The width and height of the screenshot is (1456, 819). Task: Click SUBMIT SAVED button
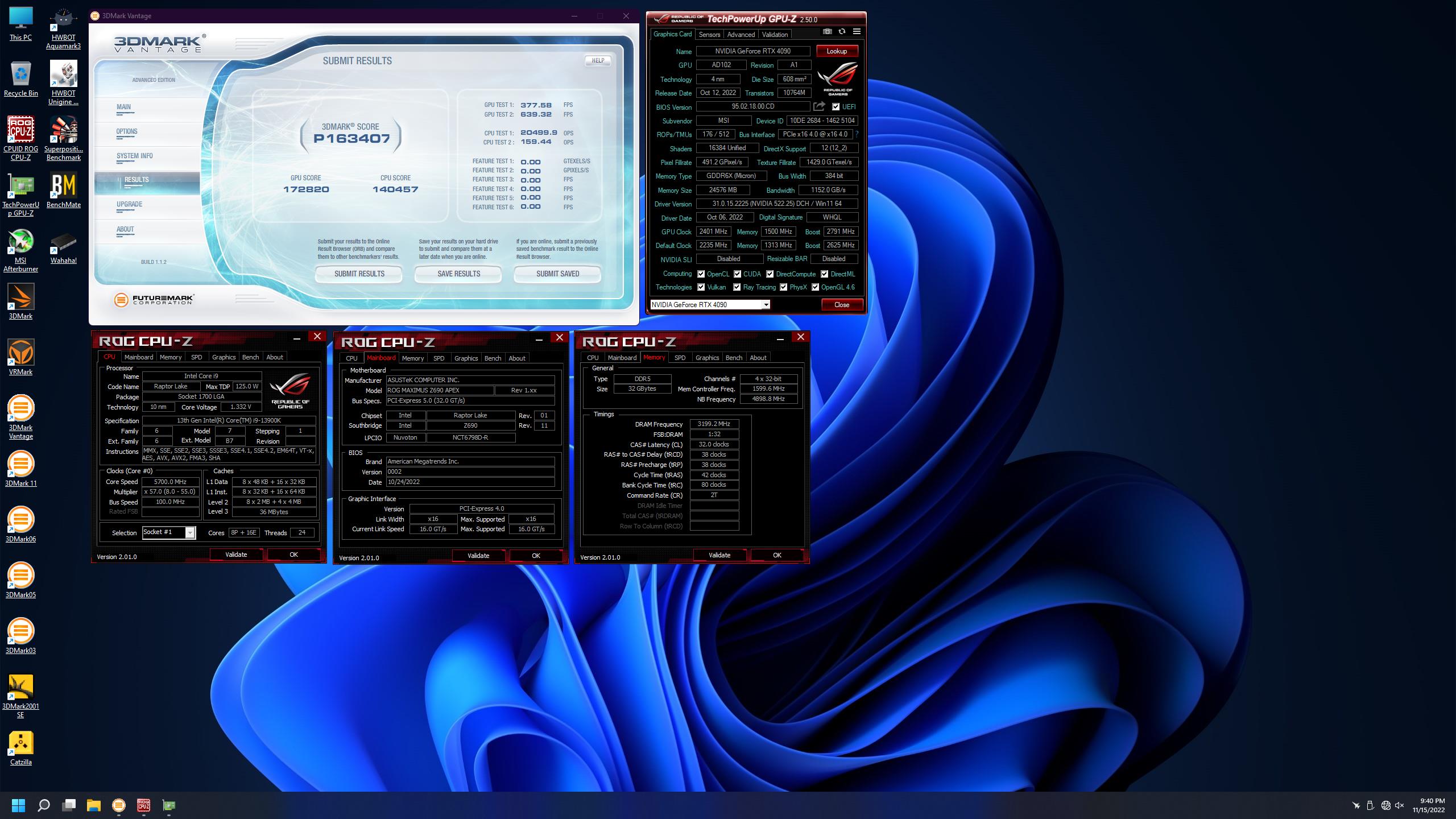point(557,274)
